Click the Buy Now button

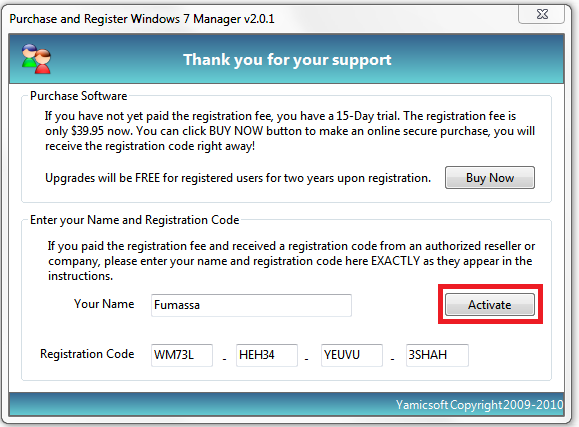490,178
